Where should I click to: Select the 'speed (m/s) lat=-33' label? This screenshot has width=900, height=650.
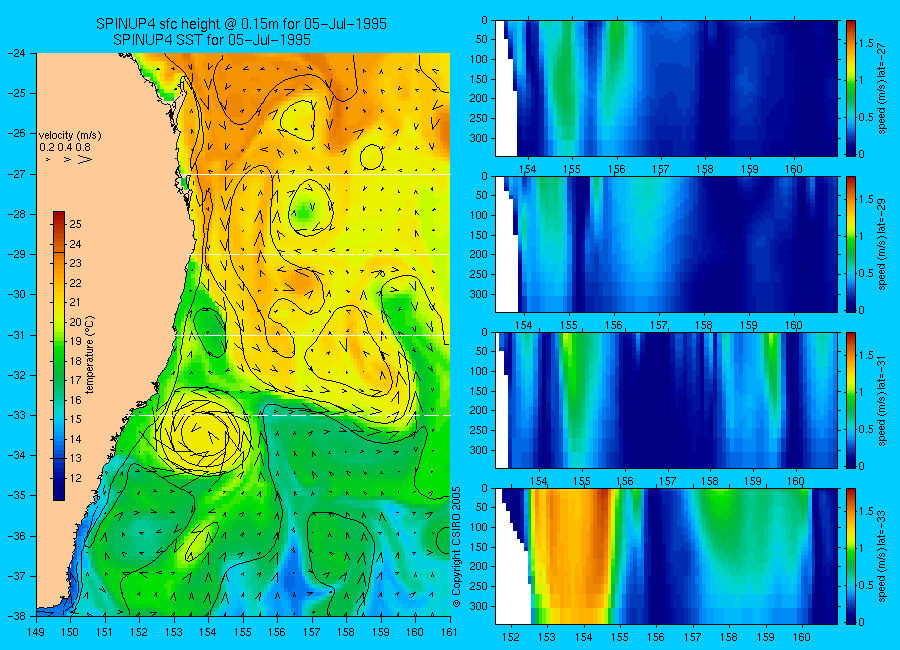882,556
